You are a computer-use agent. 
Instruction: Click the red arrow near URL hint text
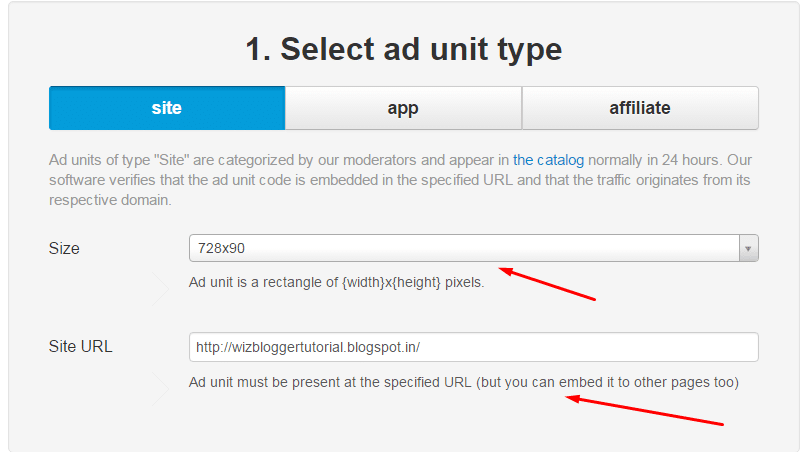click(645, 411)
